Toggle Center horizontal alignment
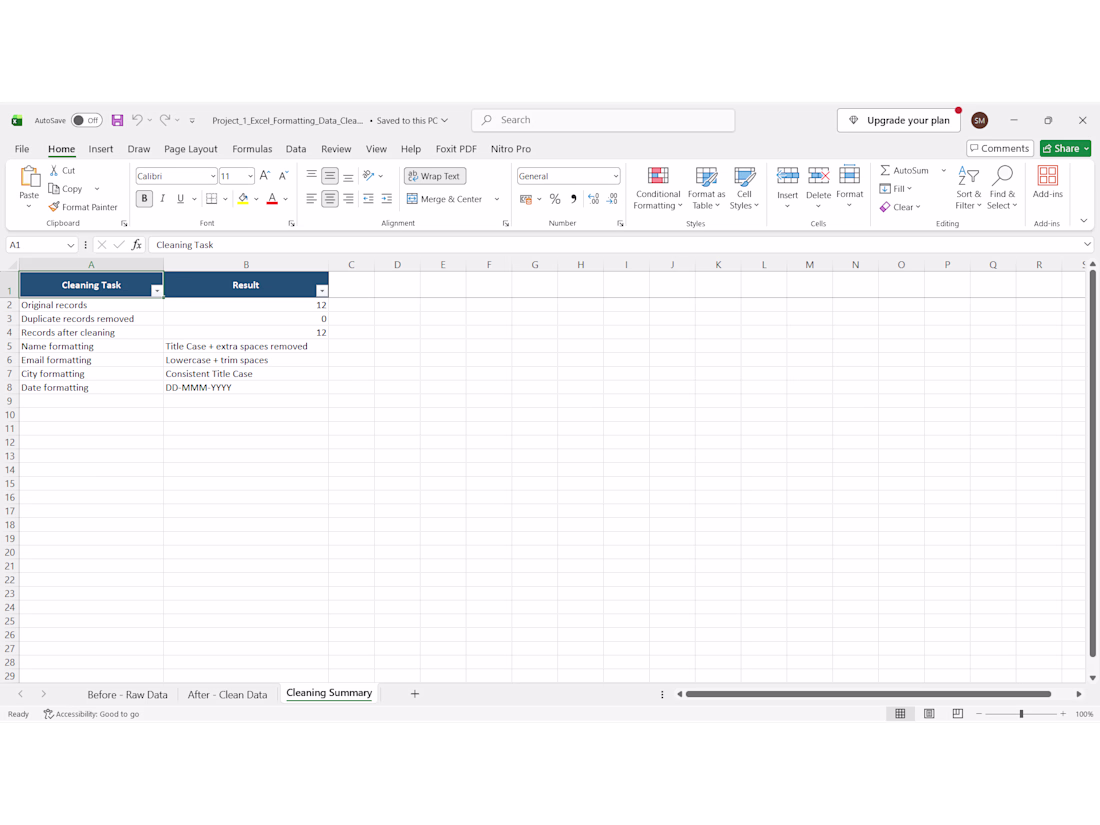Viewport: 1100px width, 825px height. [x=330, y=199]
